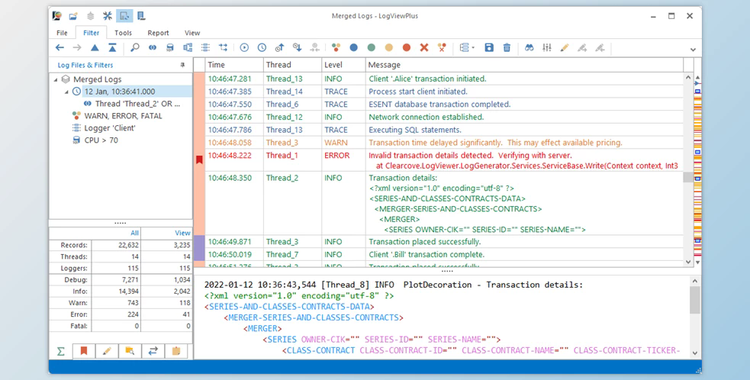Select the Thread 'Thread_2' OR filter
The image size is (750, 380).
[x=137, y=103]
